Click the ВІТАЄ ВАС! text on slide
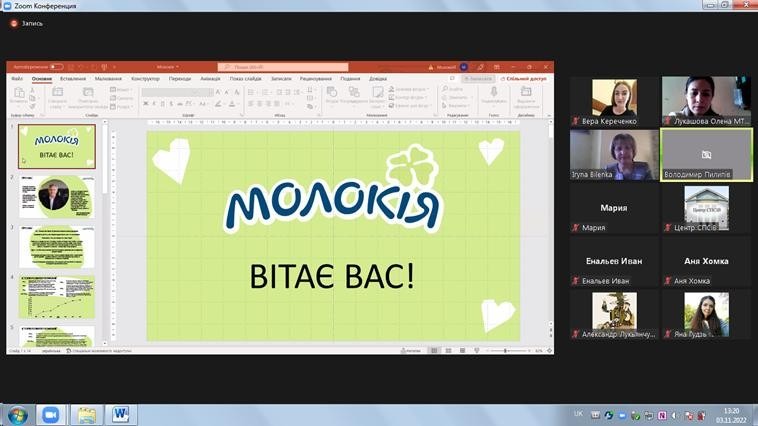 [332, 277]
